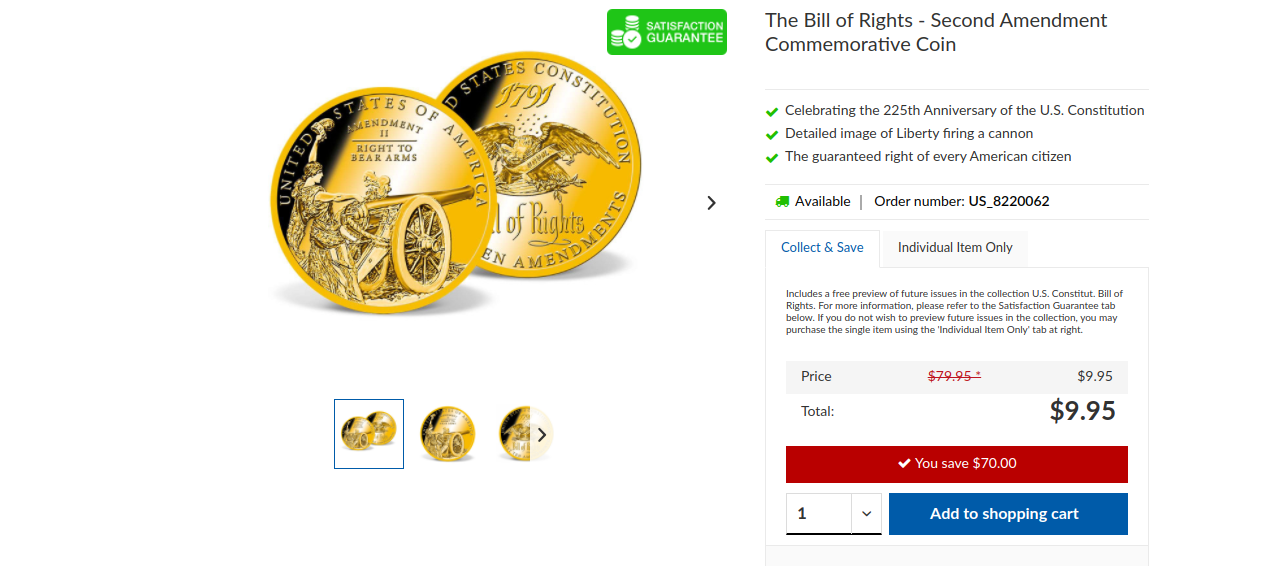Click the checkmark beside guaranteed right line
Screen dimensions: 1262x566
pos(772,158)
